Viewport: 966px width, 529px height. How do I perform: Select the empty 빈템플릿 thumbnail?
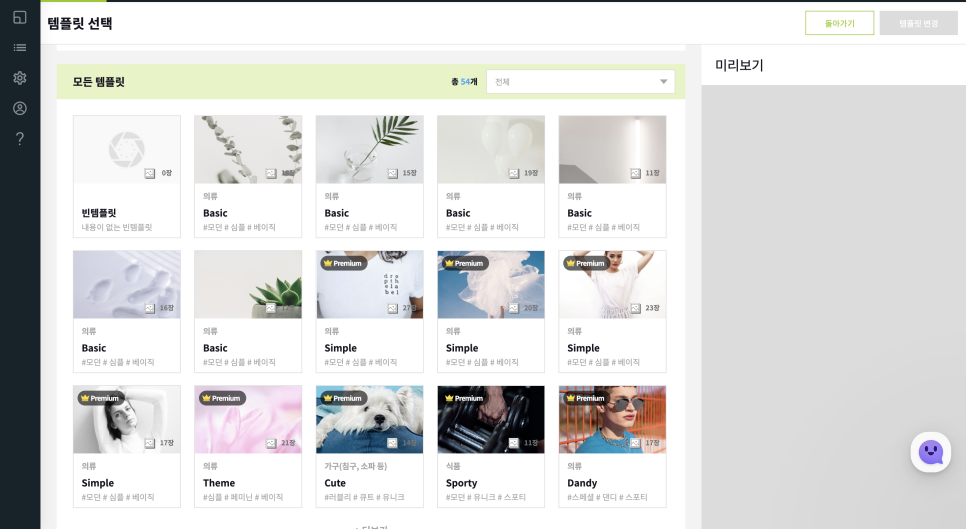127,150
